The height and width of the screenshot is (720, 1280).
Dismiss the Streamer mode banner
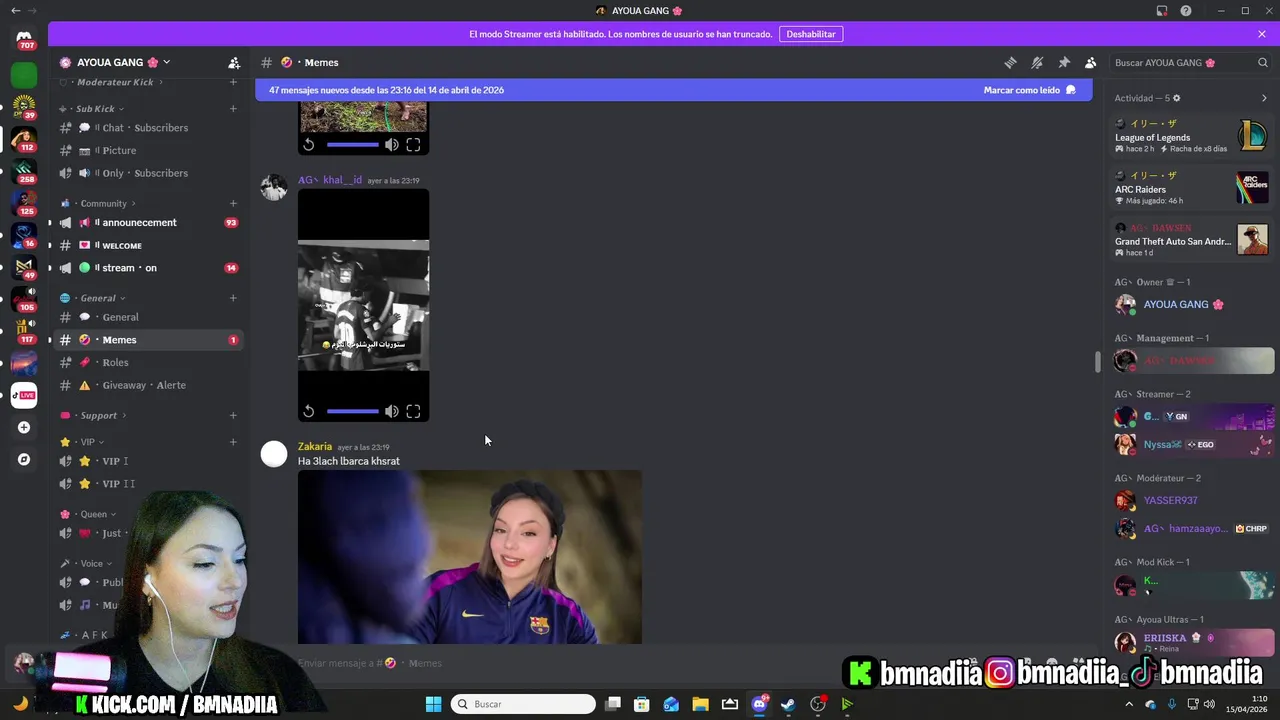click(1262, 34)
